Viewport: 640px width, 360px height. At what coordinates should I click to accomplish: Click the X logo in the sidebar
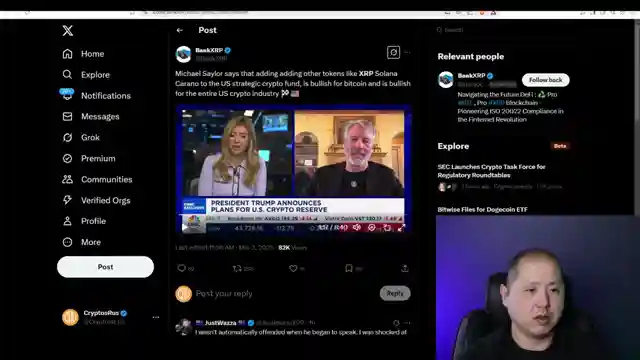coord(68,31)
